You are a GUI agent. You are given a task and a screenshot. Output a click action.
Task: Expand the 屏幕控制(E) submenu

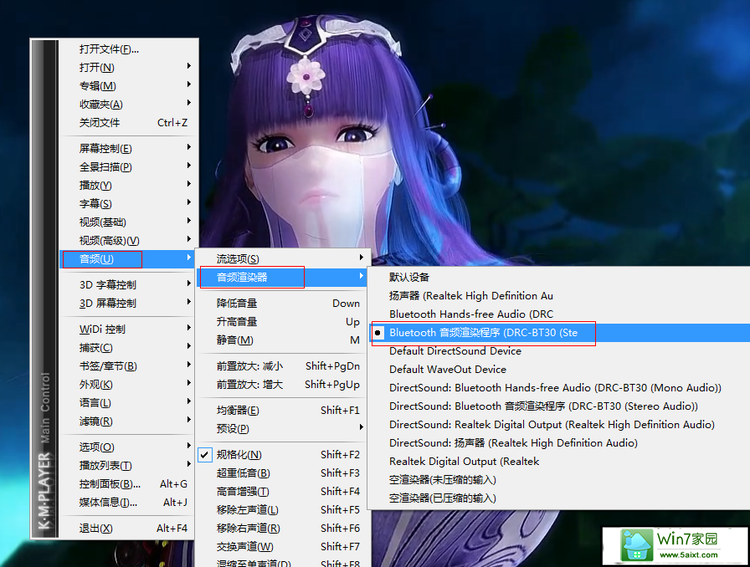pyautogui.click(x=128, y=149)
